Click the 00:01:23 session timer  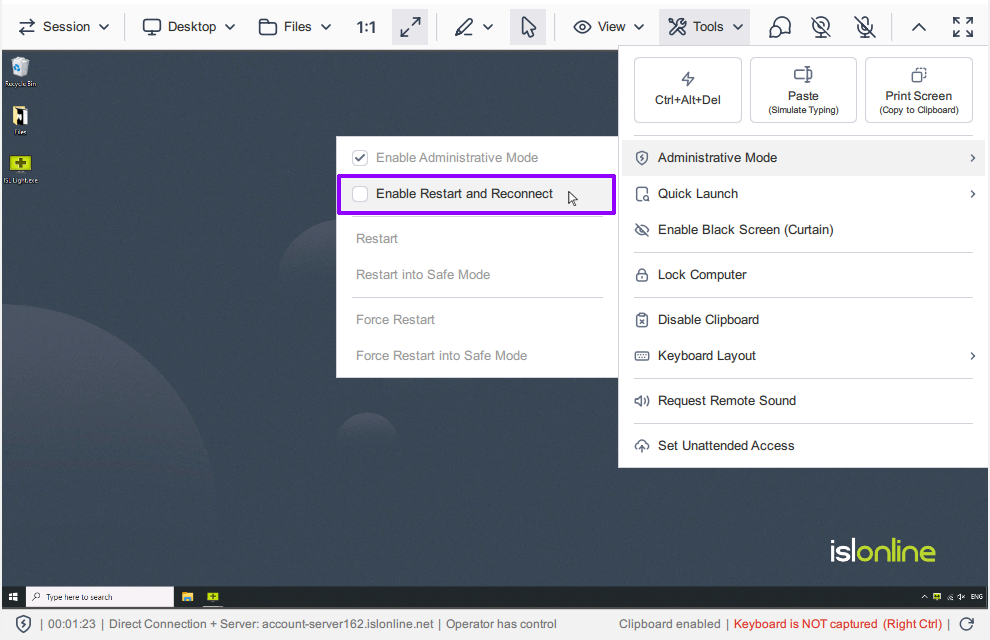72,624
